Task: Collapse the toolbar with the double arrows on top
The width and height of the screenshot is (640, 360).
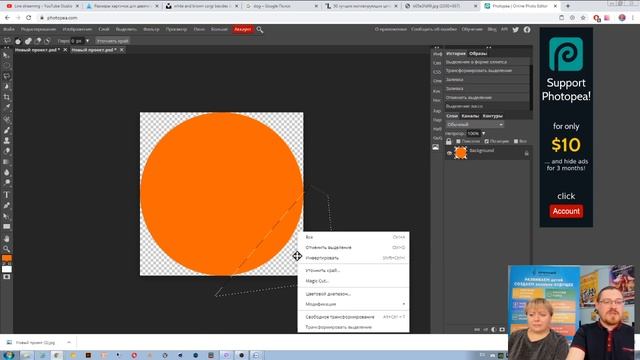Action: coord(7,48)
